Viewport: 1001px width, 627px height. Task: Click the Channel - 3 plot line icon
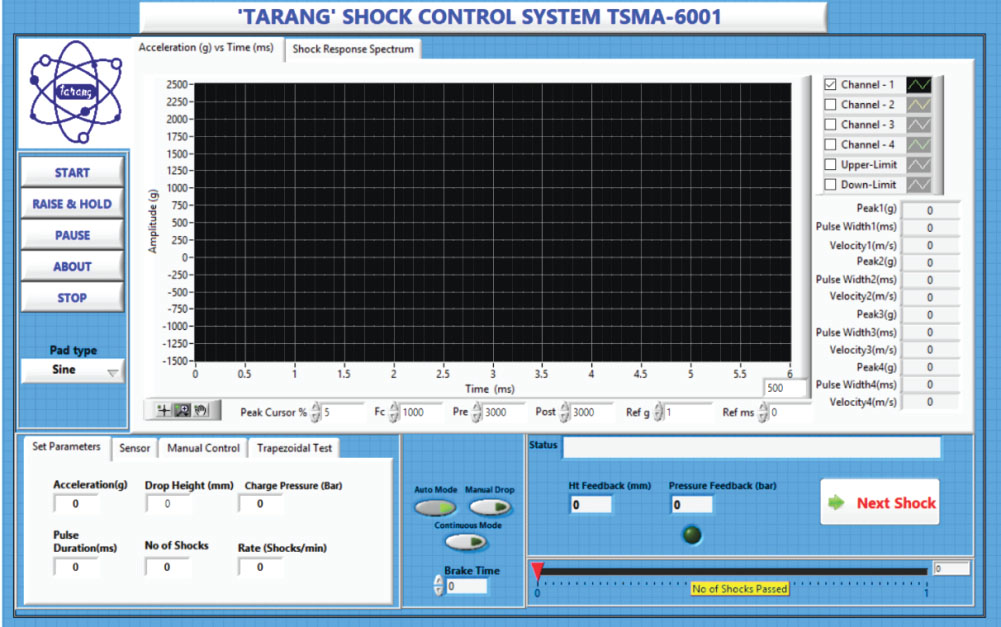919,125
